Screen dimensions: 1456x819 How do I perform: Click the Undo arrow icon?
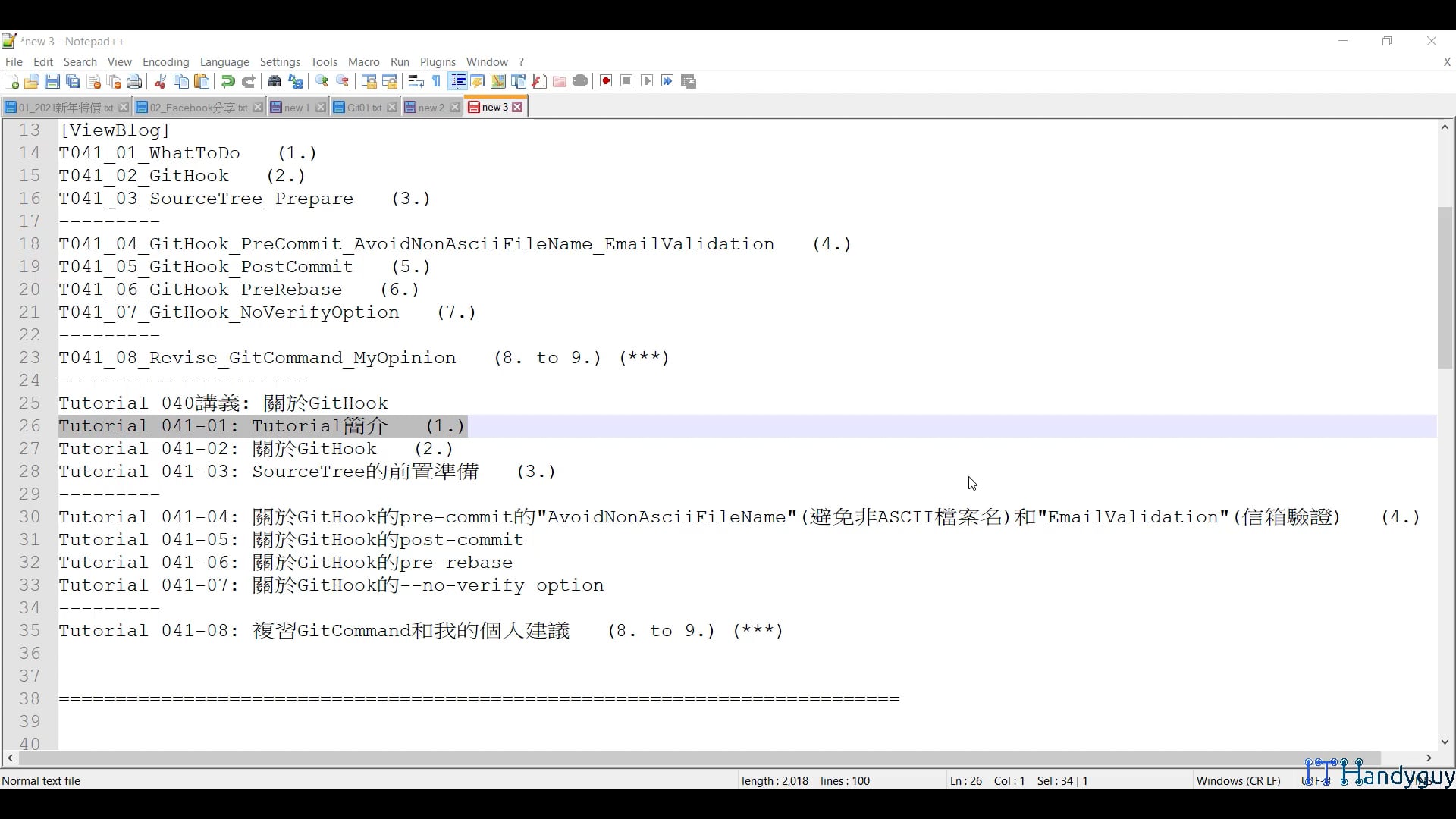(x=227, y=81)
